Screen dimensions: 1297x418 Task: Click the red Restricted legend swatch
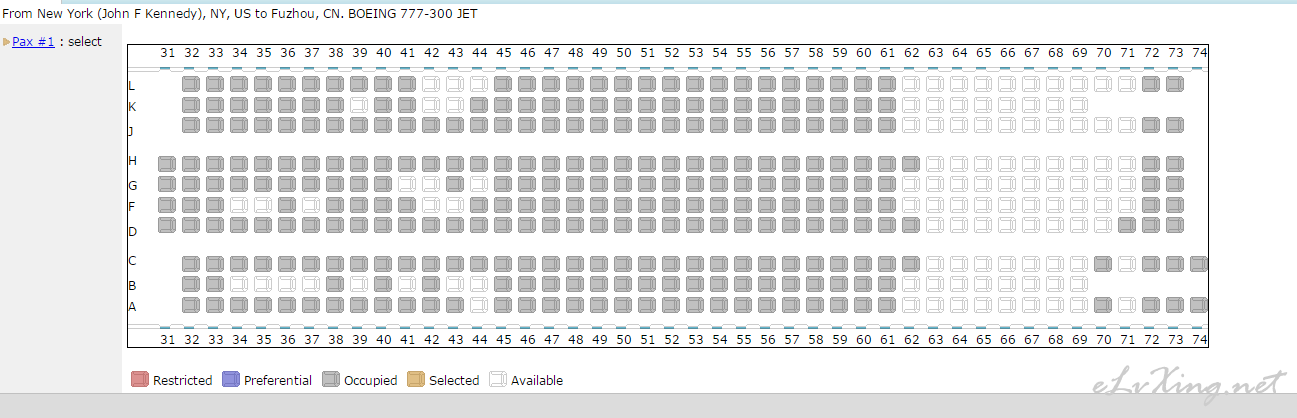[x=140, y=379]
